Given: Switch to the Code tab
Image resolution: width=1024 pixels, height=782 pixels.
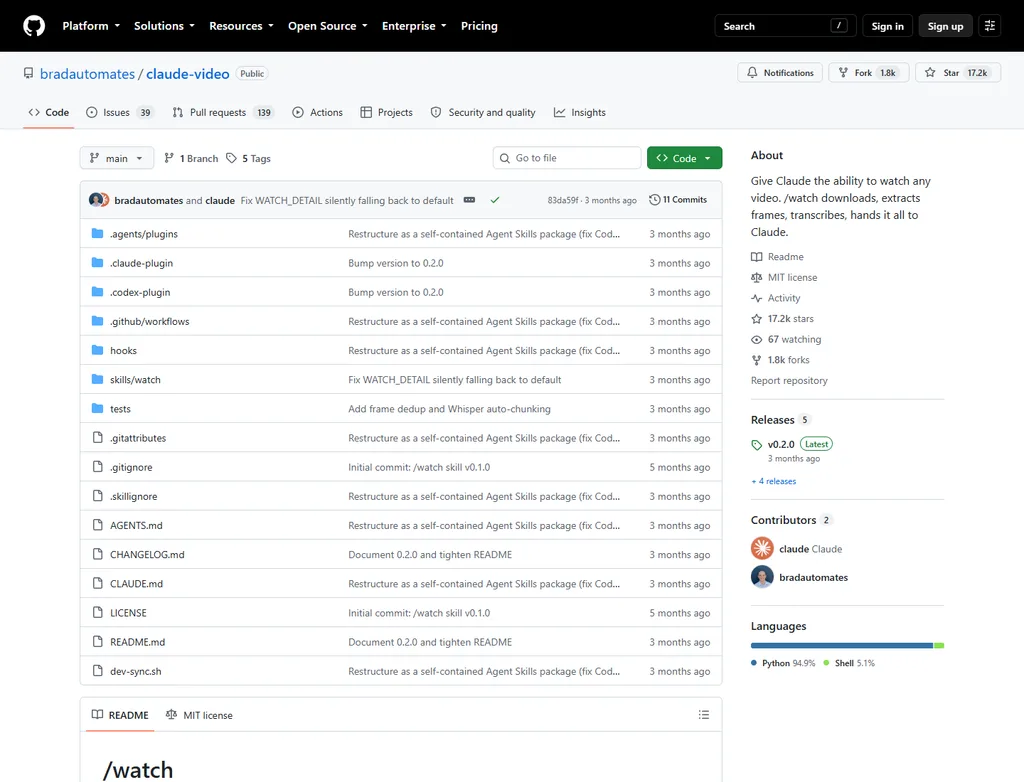Looking at the screenshot, I should point(48,112).
